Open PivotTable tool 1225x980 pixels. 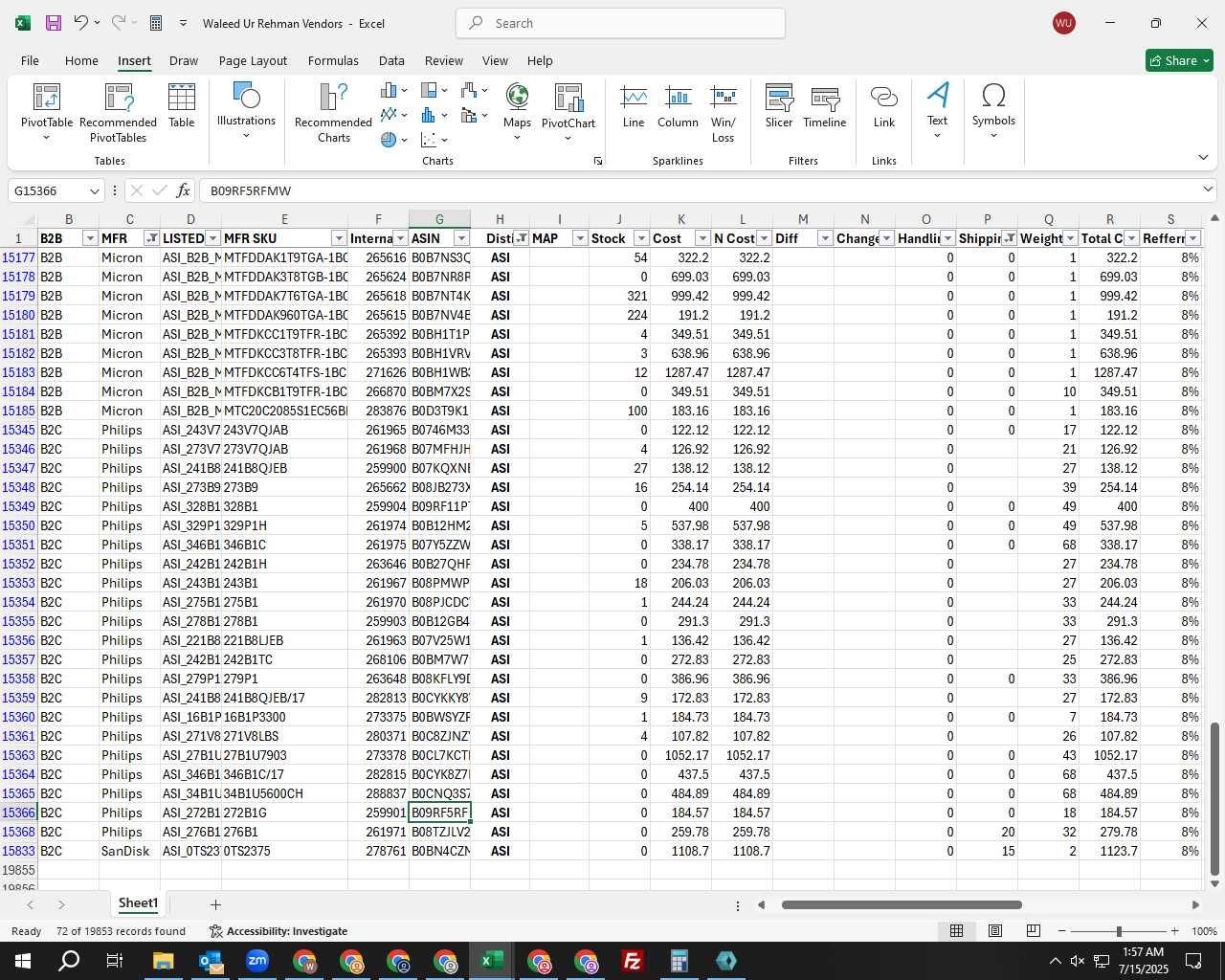[47, 113]
